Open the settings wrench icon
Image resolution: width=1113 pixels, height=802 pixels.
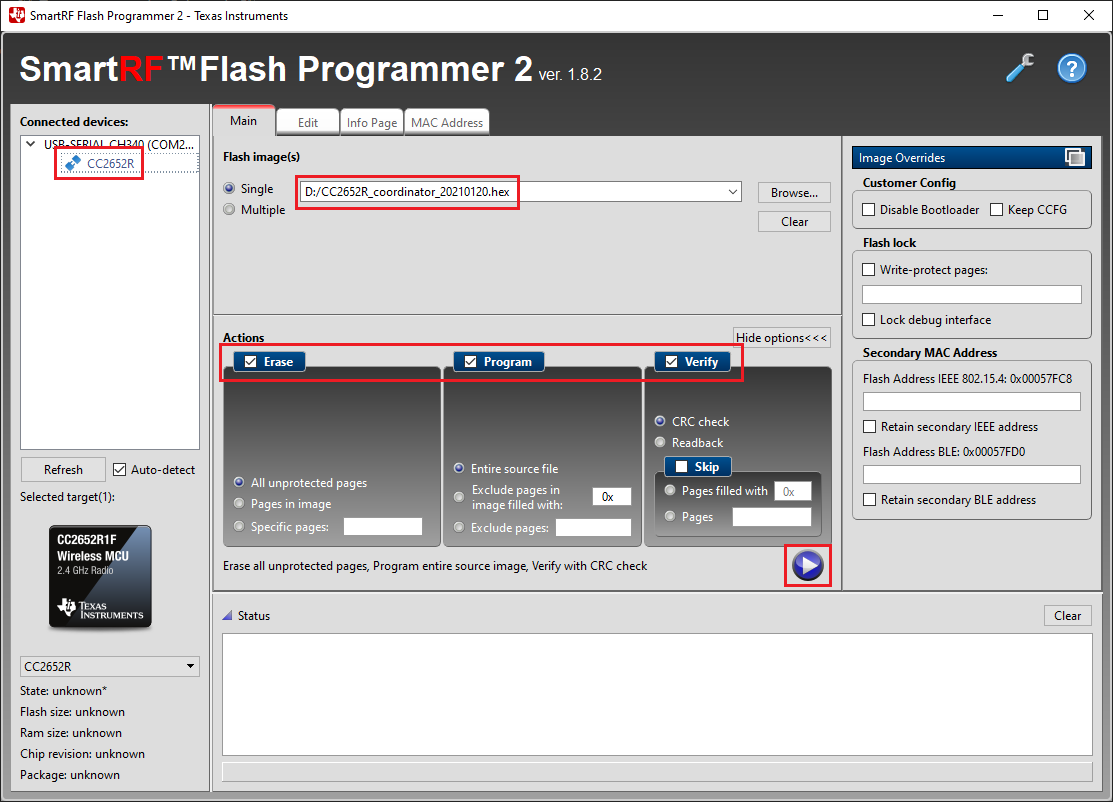coord(1019,68)
